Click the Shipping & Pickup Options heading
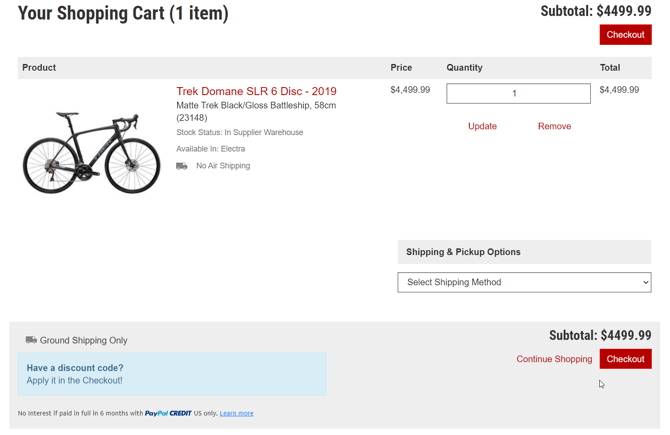This screenshot has width=670, height=435. (463, 252)
